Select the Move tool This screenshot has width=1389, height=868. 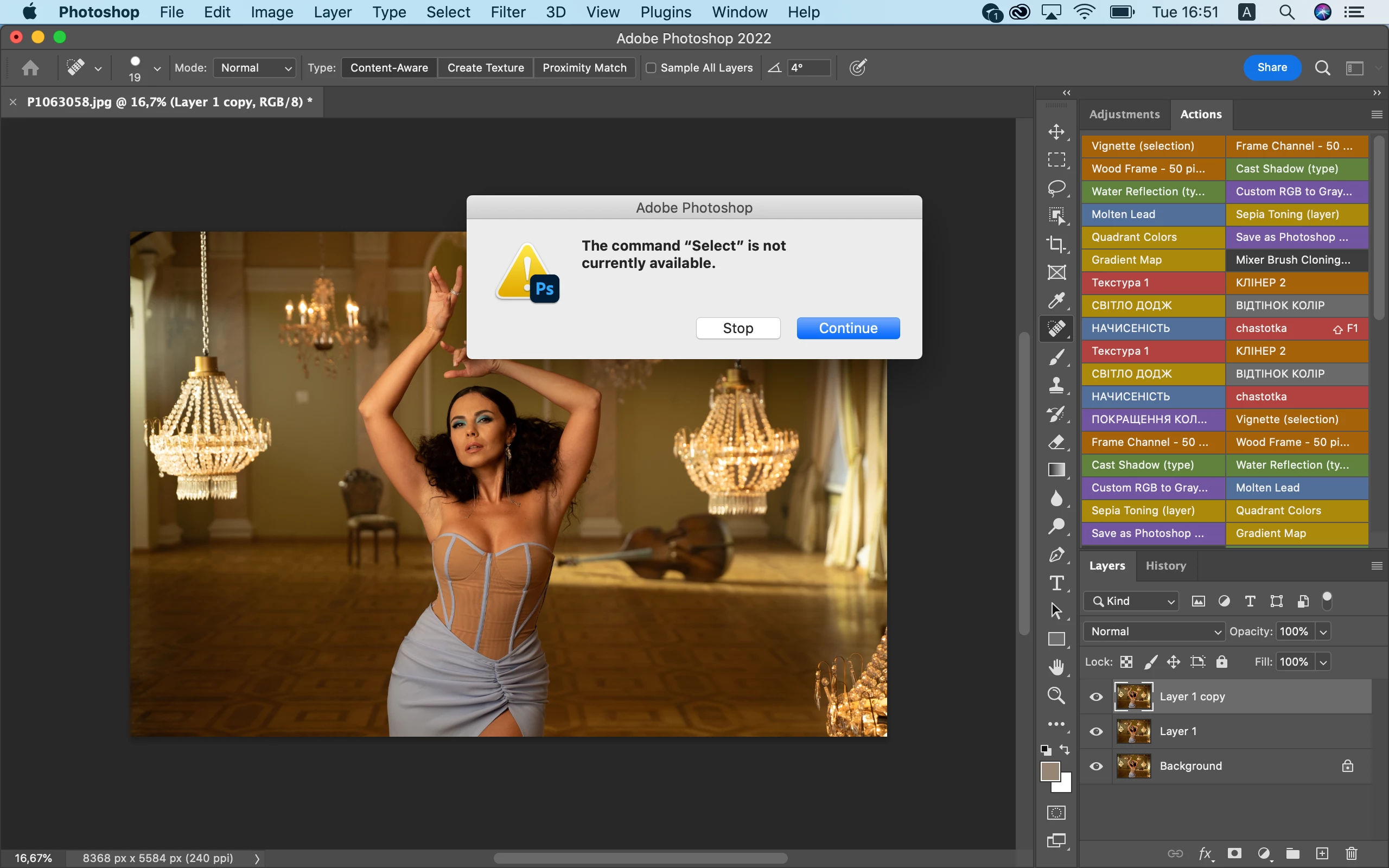(x=1056, y=132)
